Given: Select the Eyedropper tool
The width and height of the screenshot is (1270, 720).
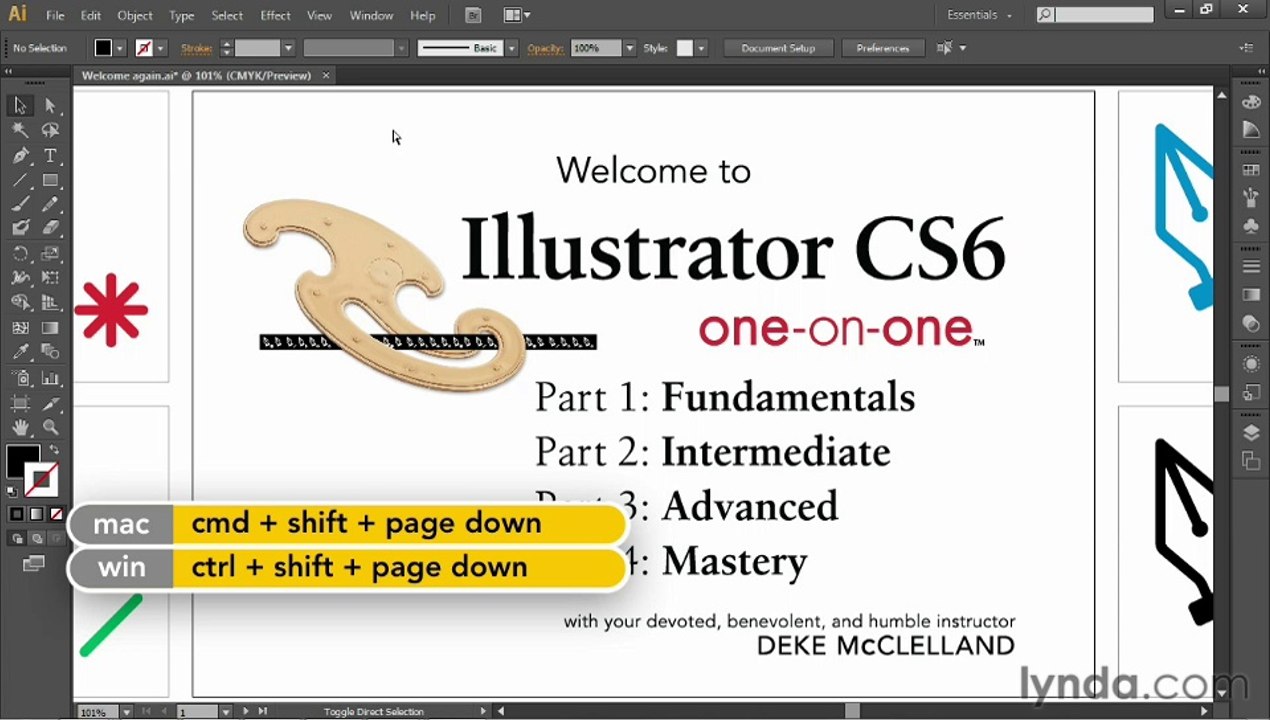Looking at the screenshot, I should click(20, 352).
